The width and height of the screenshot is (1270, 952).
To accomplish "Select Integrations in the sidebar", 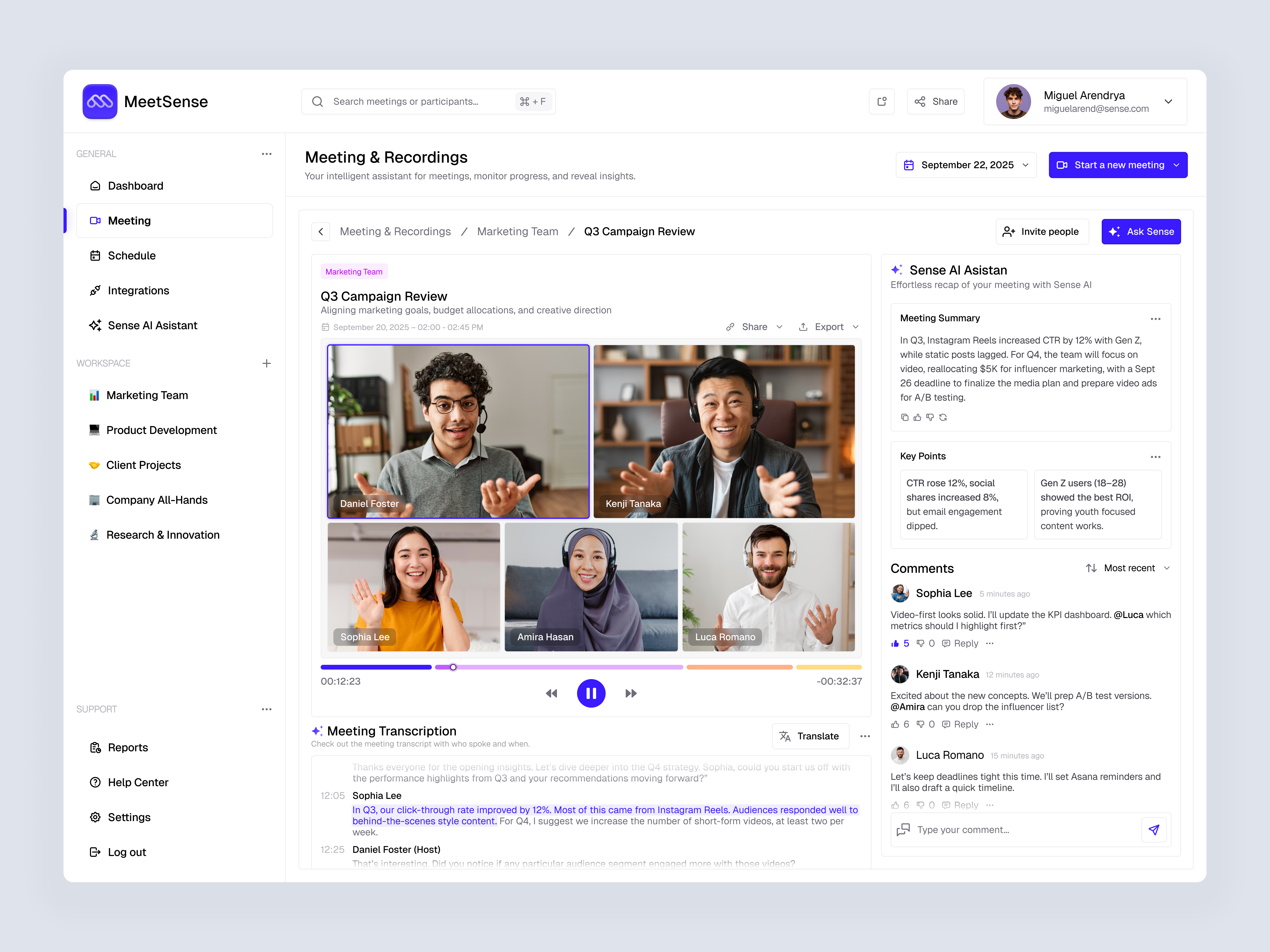I will click(x=138, y=290).
